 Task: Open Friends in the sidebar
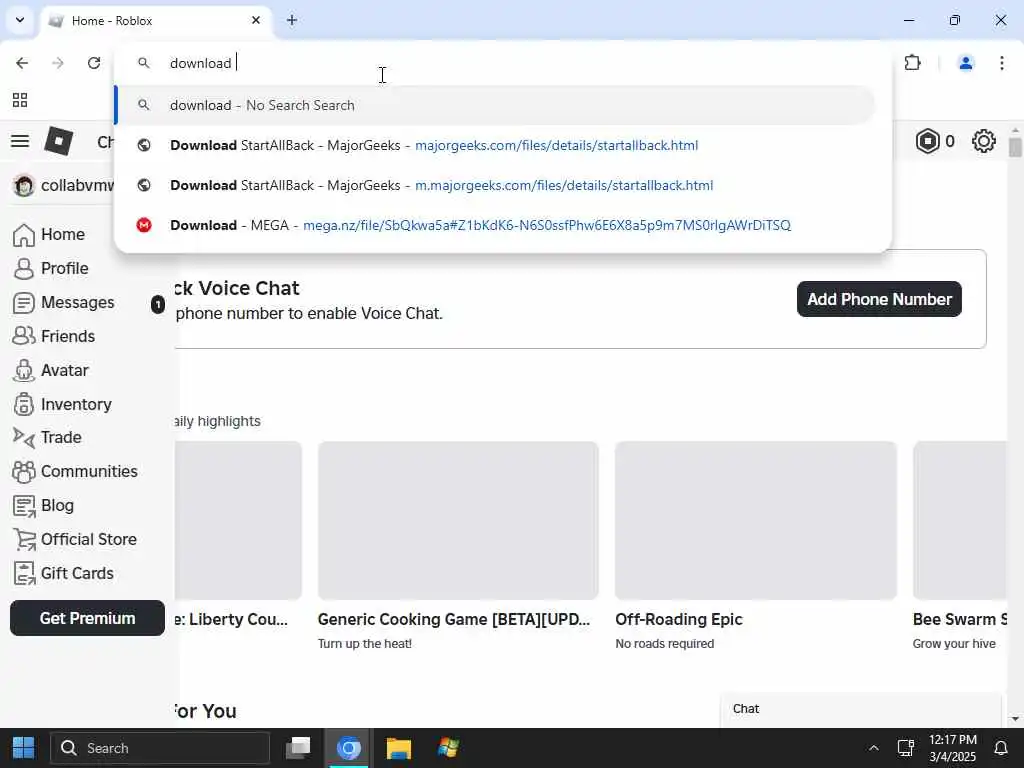coord(54,336)
